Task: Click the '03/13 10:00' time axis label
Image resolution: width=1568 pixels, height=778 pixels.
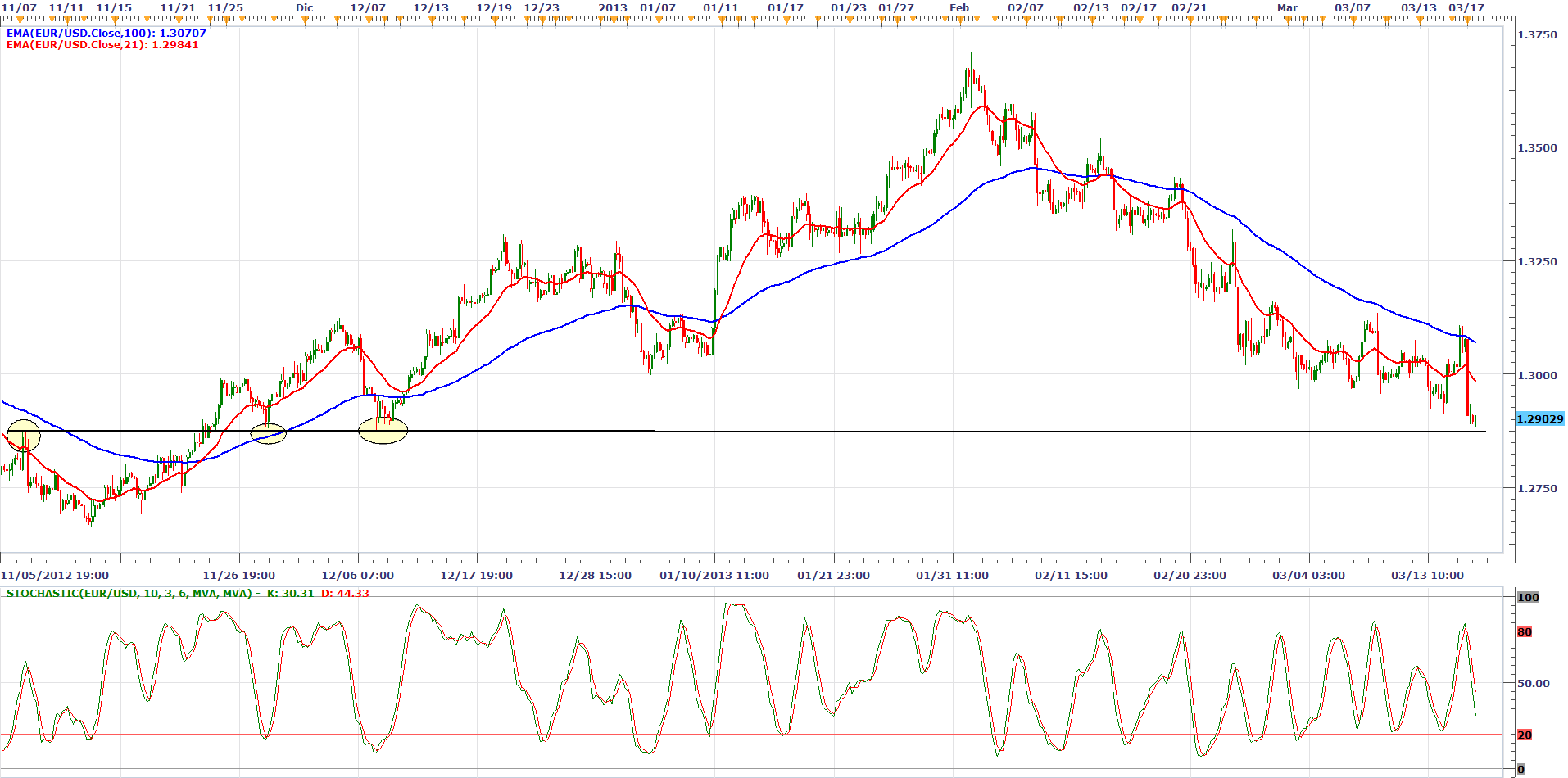Action: coord(1427,575)
